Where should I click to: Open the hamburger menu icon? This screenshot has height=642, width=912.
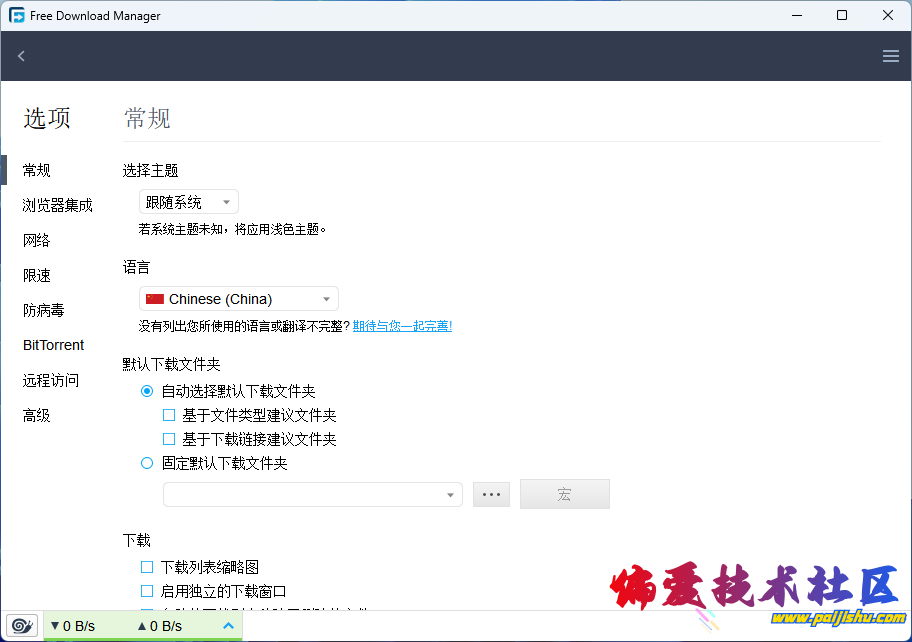click(890, 56)
